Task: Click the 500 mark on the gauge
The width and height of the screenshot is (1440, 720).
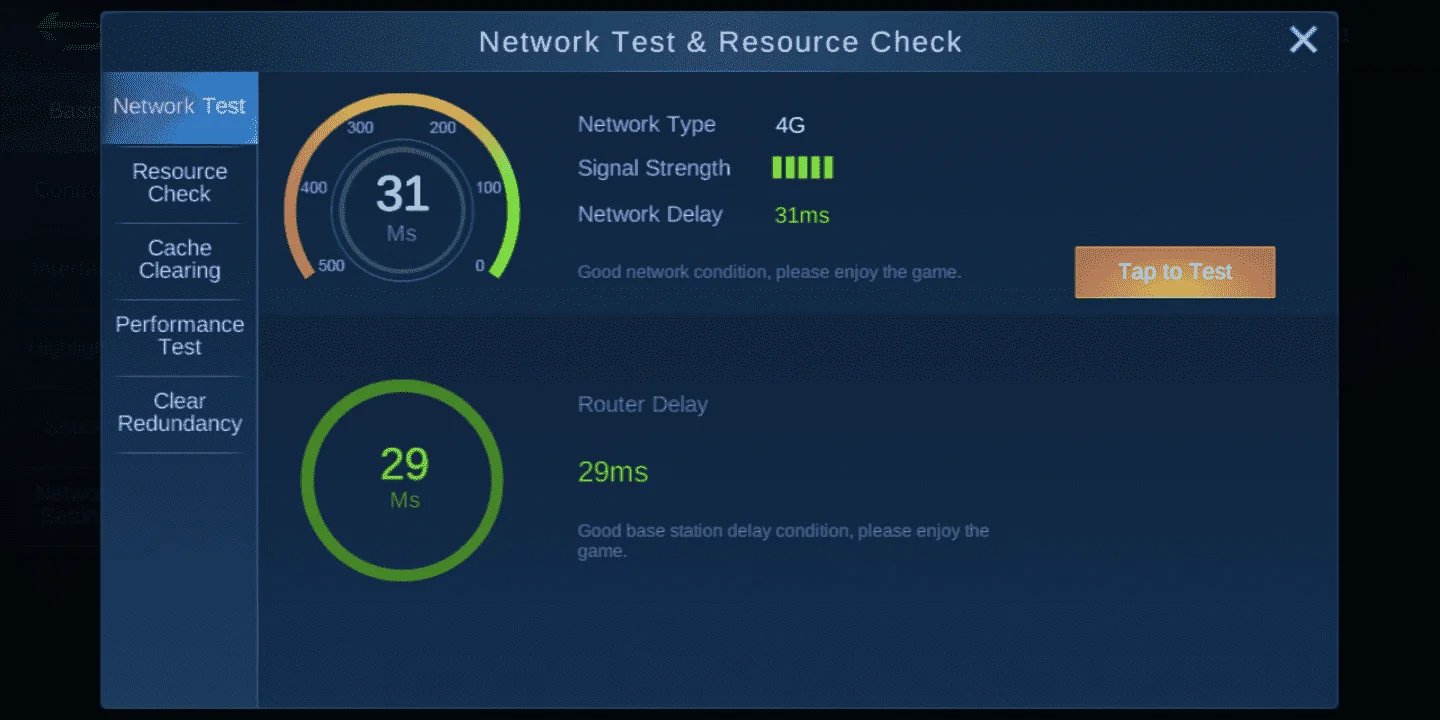Action: point(331,266)
